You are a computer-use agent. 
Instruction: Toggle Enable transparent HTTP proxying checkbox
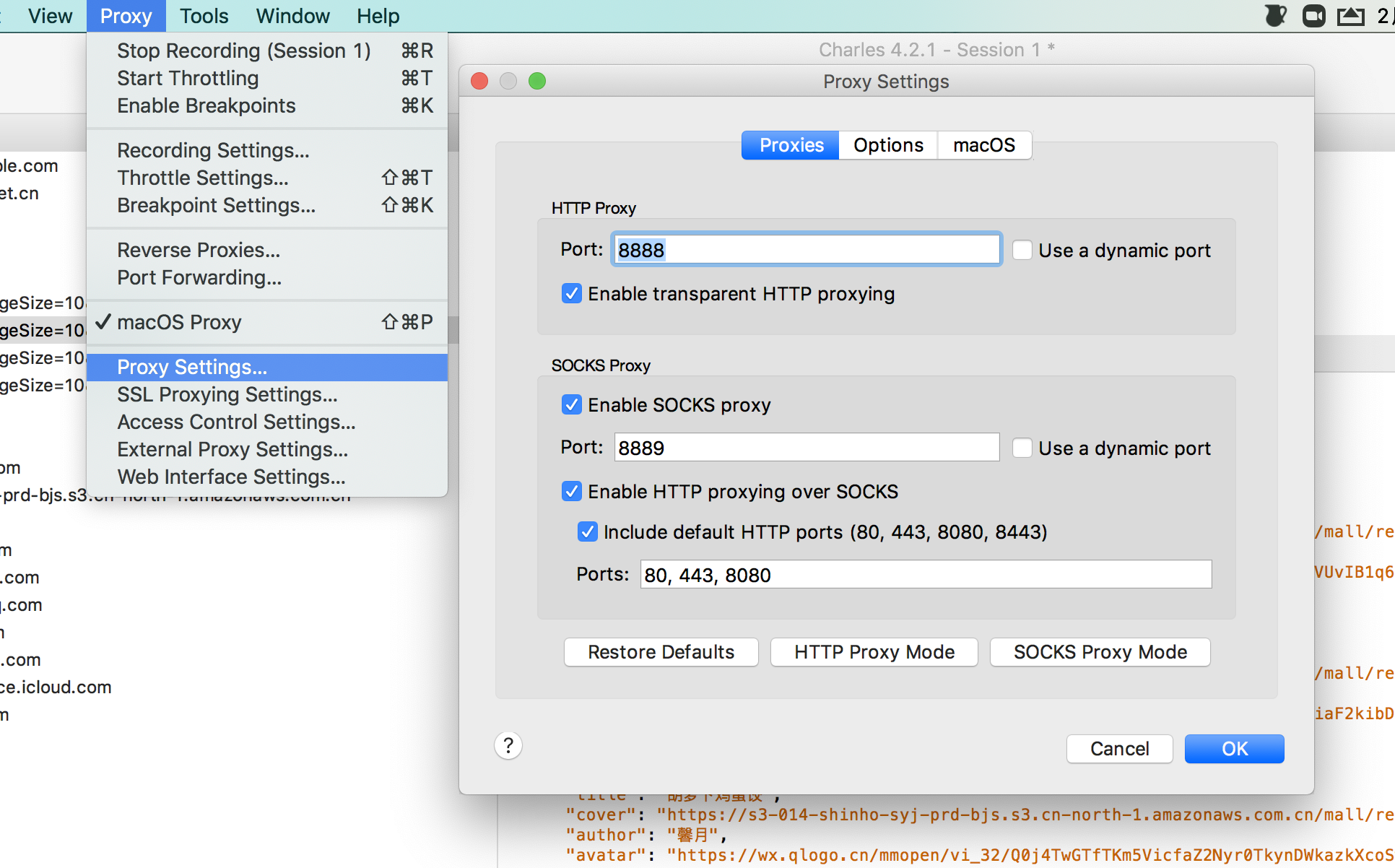[x=569, y=293]
